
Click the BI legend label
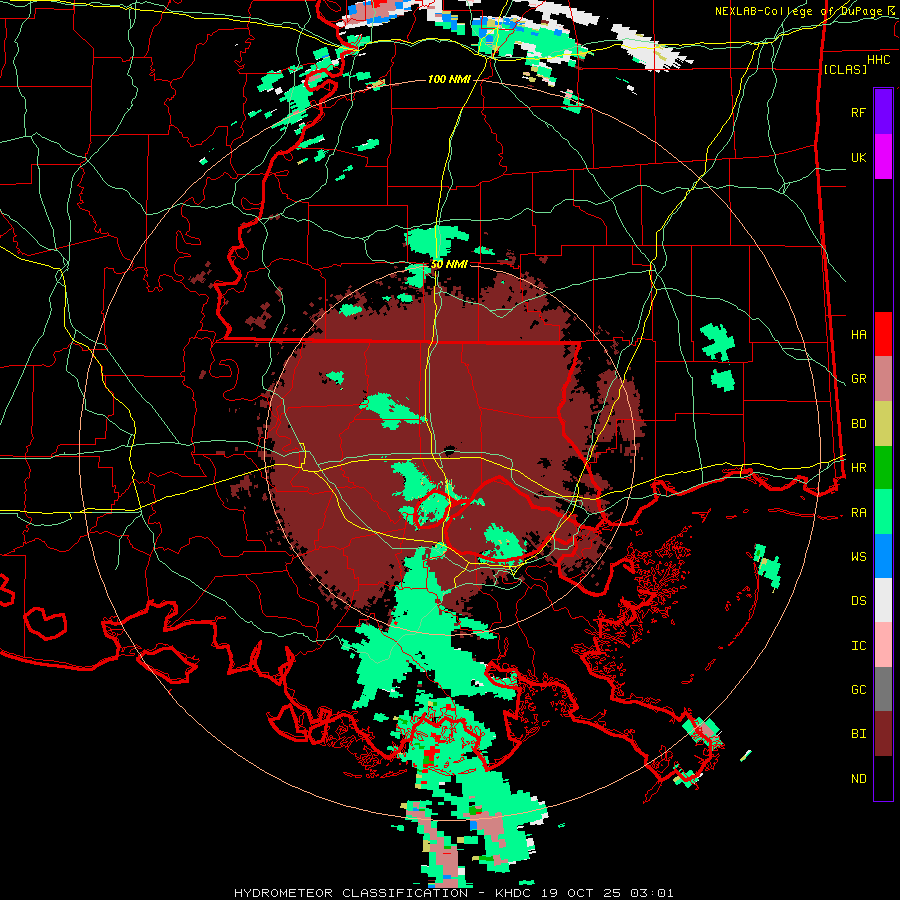click(x=858, y=734)
